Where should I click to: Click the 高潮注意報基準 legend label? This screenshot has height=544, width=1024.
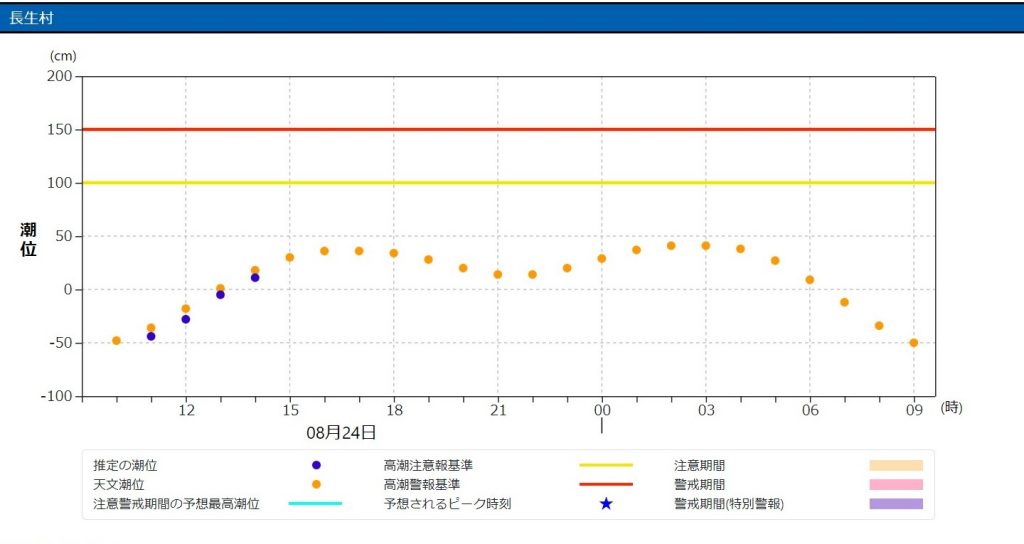(x=428, y=466)
